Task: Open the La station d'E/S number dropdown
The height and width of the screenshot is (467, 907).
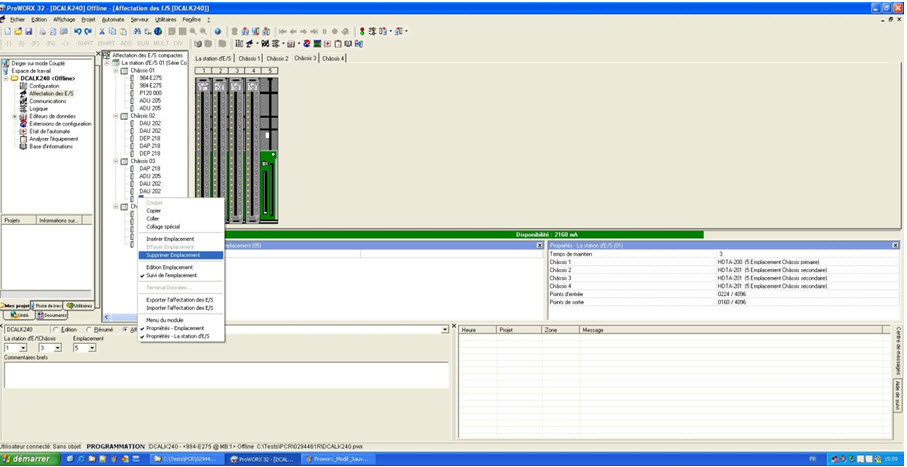Action: [x=23, y=348]
